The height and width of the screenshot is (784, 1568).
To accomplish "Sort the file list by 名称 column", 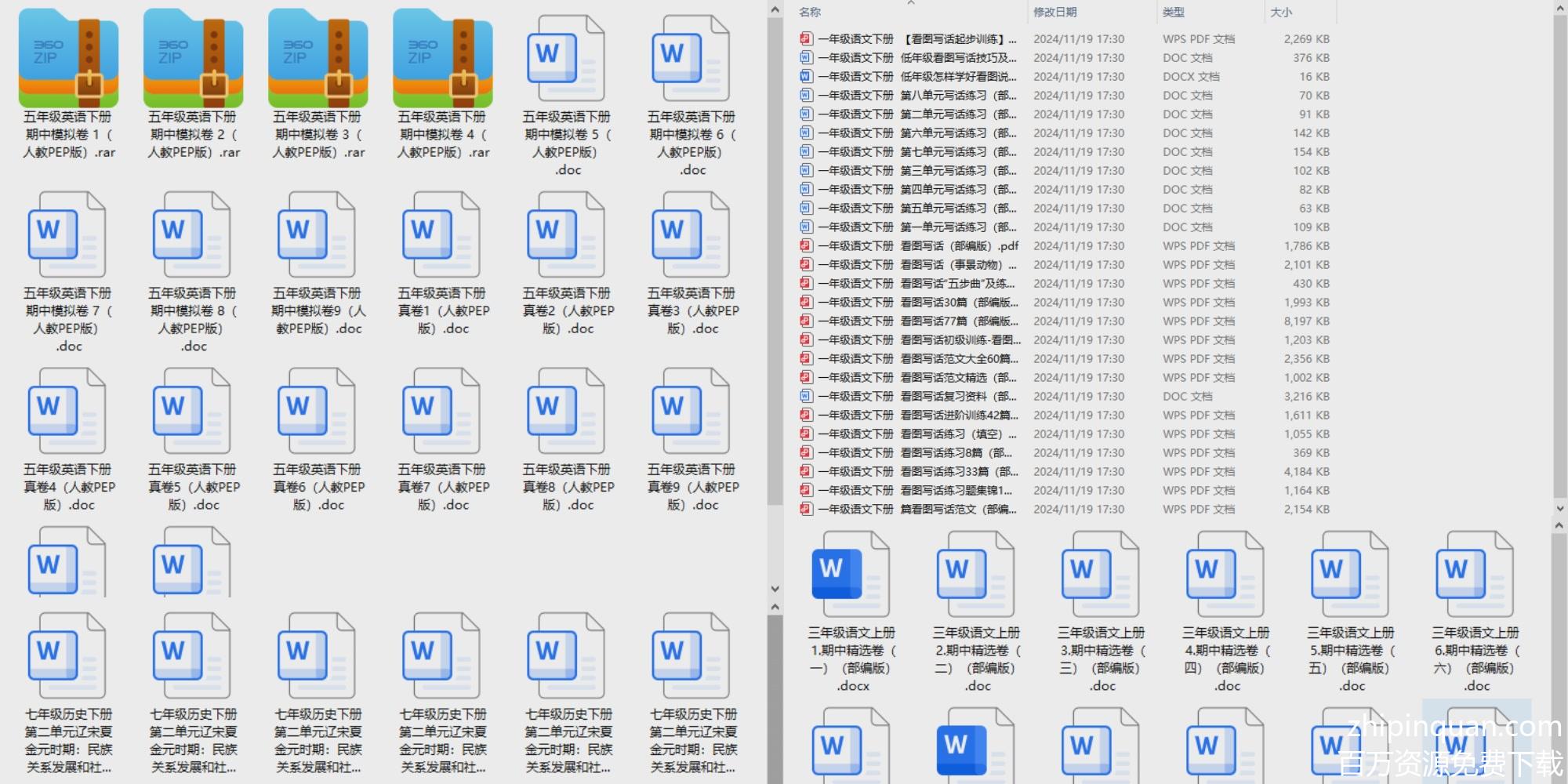I will pyautogui.click(x=810, y=12).
